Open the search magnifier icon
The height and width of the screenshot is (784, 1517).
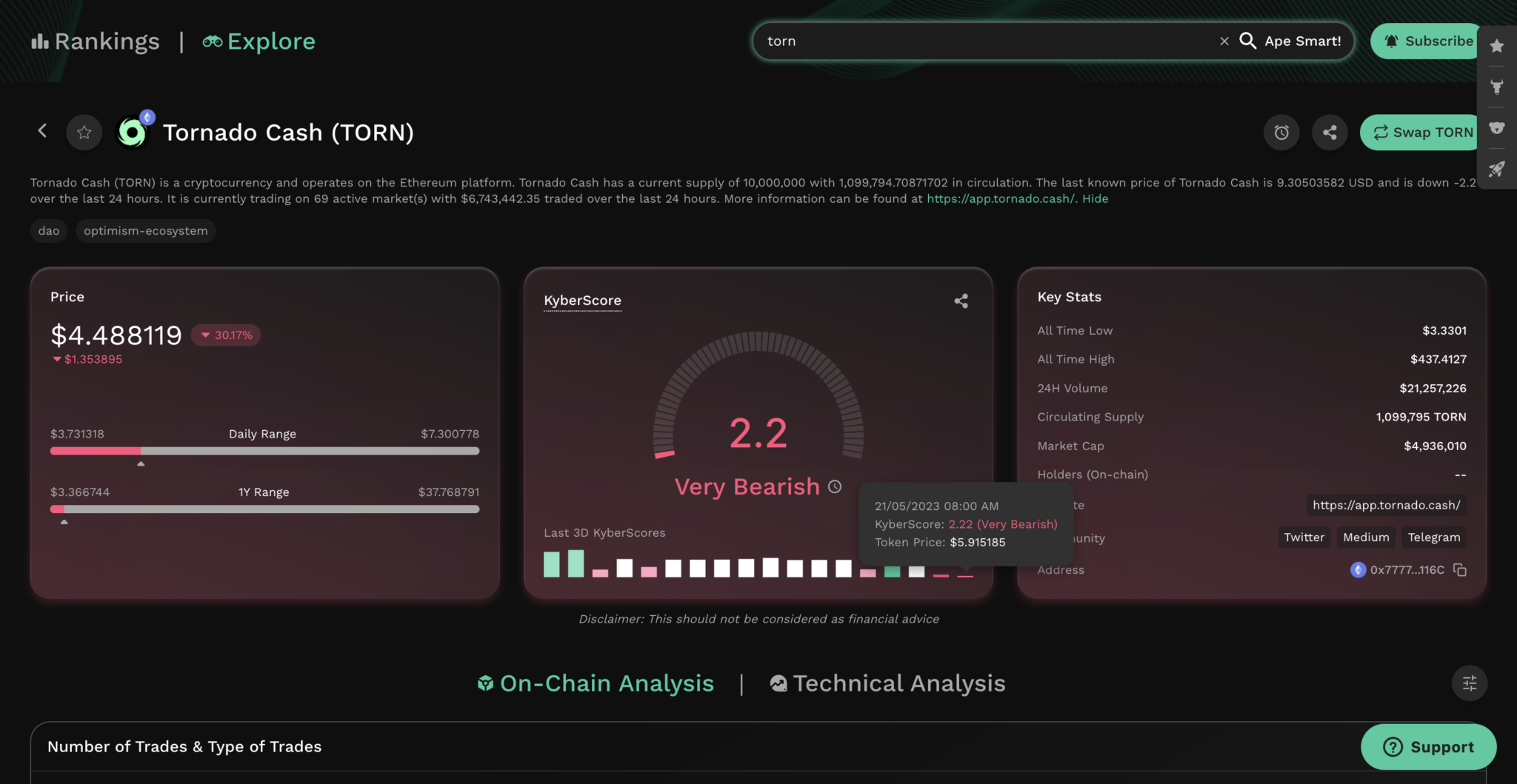click(x=1249, y=41)
